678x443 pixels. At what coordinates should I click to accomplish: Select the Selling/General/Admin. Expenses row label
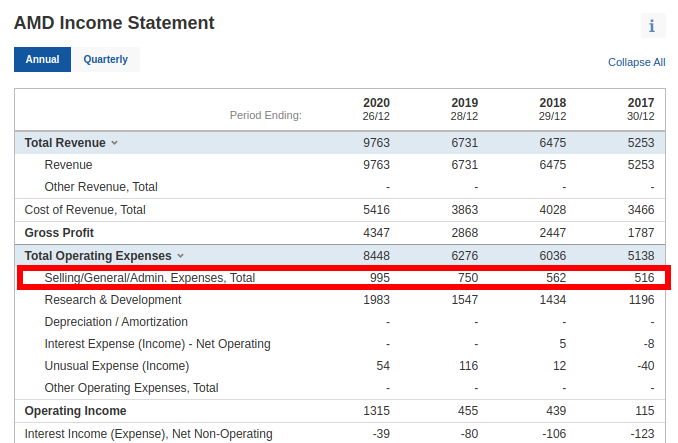point(149,277)
